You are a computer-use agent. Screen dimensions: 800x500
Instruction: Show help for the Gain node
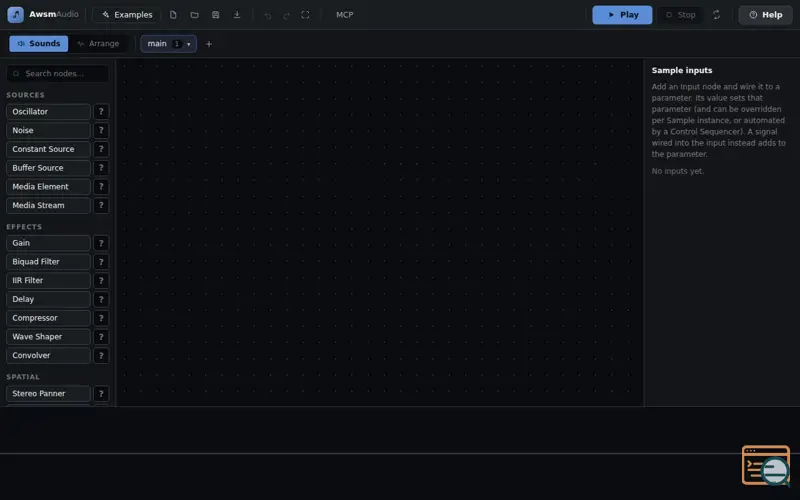(101, 243)
